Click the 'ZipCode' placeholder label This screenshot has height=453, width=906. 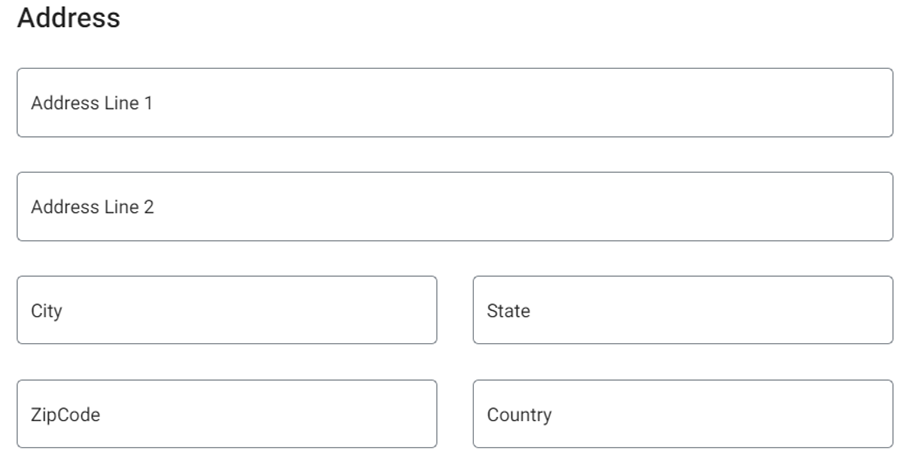[x=65, y=415]
